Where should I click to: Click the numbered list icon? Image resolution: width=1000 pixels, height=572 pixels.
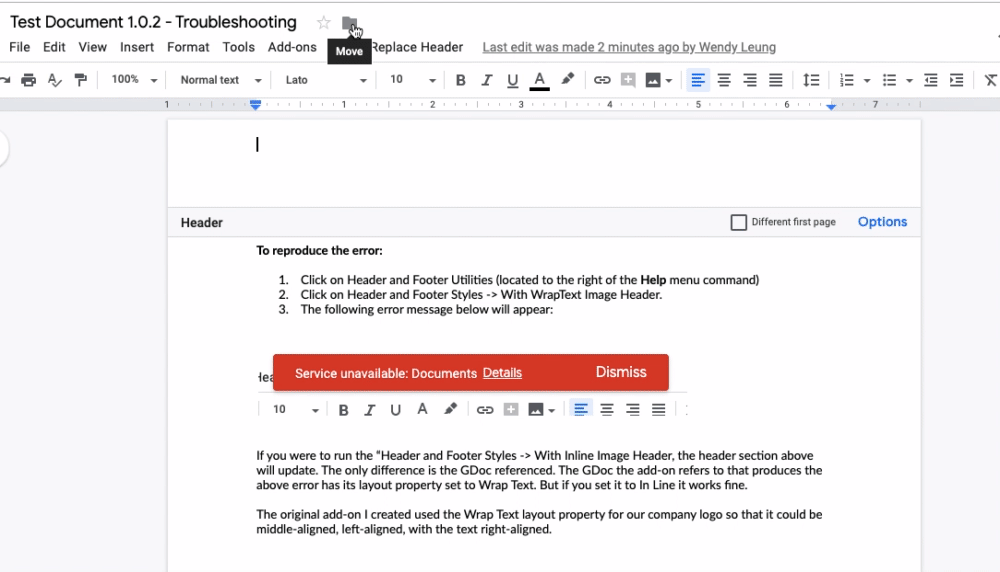[x=846, y=80]
